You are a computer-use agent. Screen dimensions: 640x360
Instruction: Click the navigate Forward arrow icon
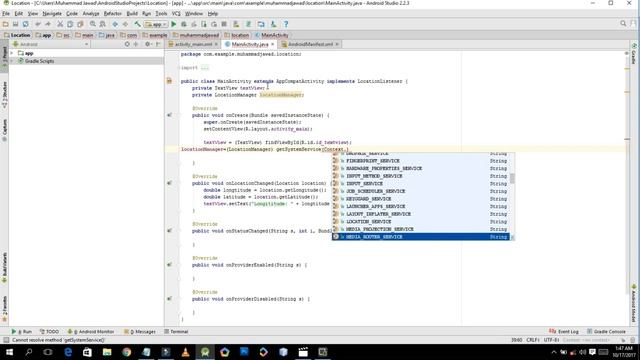pos(125,24)
